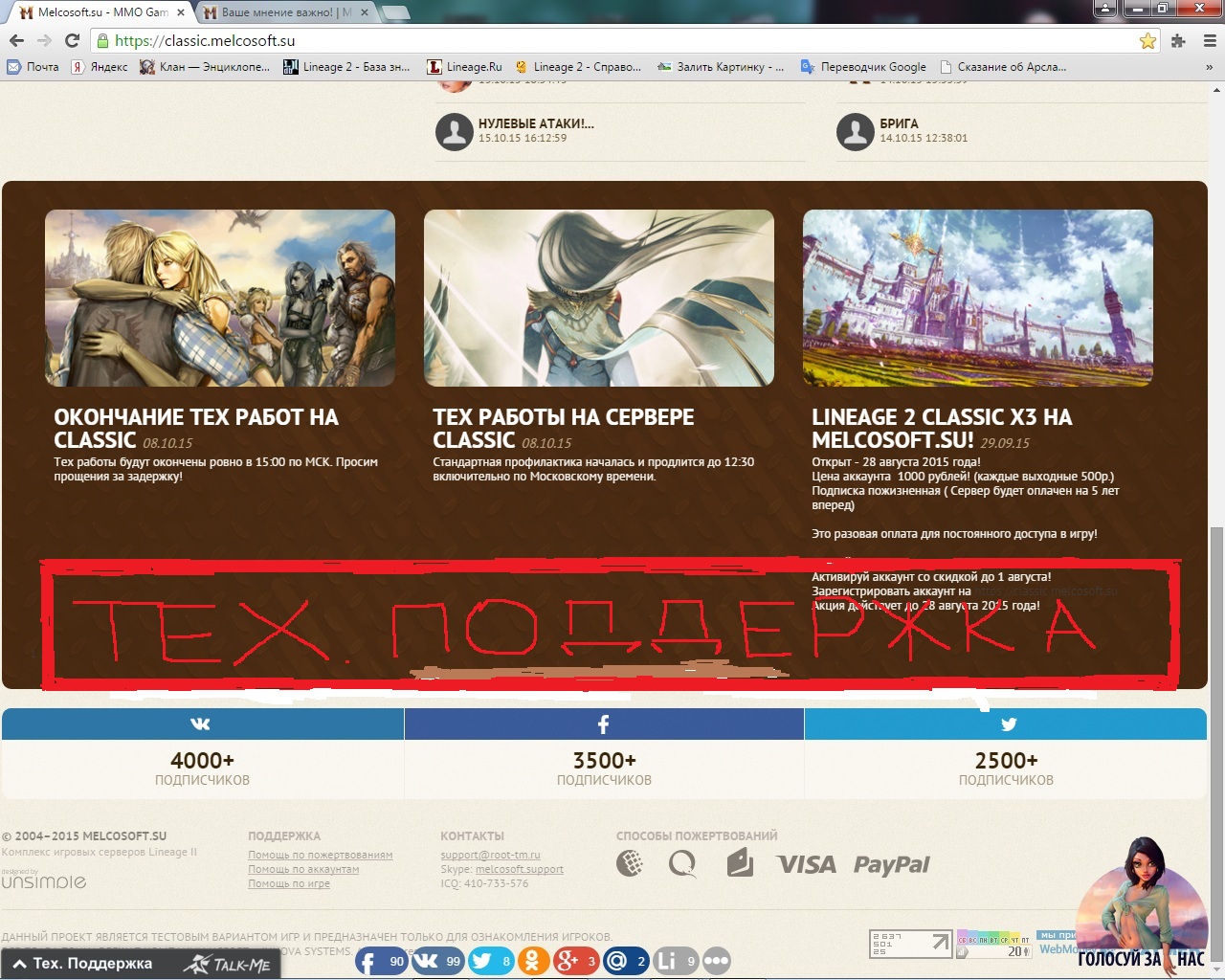This screenshot has width=1225, height=980.
Task: Click the LiveInternet stats counter
Action: click(911, 944)
